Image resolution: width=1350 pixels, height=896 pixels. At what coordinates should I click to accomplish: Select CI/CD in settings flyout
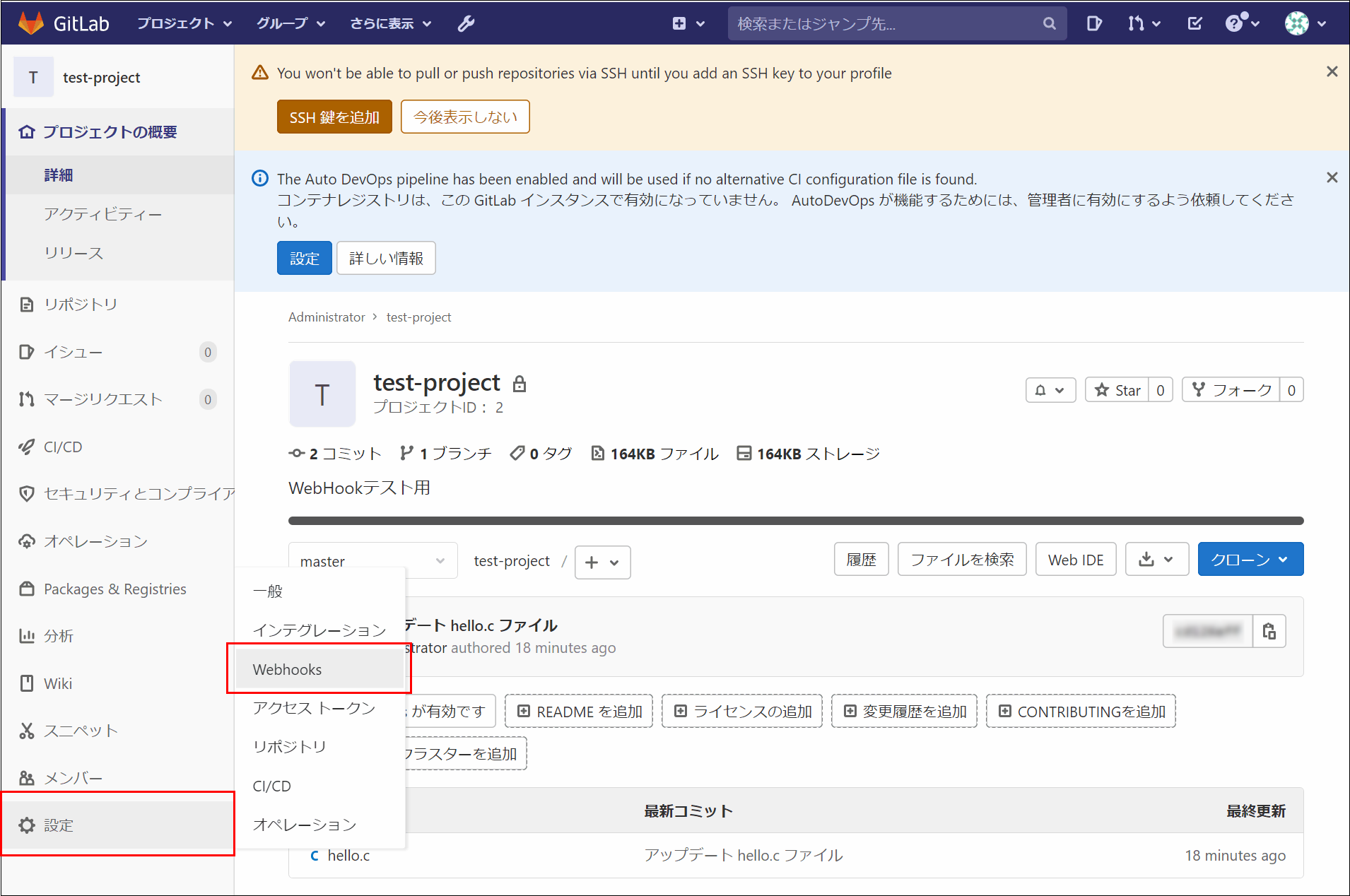[319, 786]
